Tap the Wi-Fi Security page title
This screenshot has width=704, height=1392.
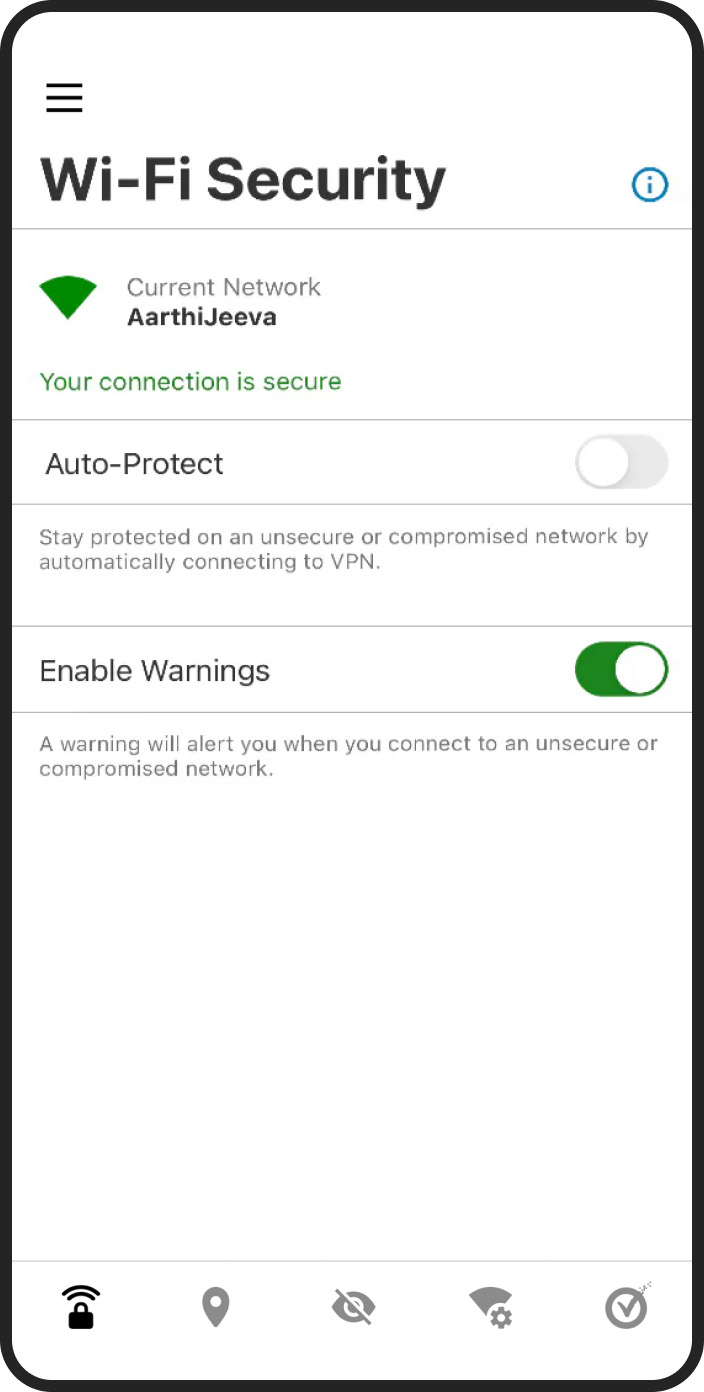pyautogui.click(x=243, y=180)
